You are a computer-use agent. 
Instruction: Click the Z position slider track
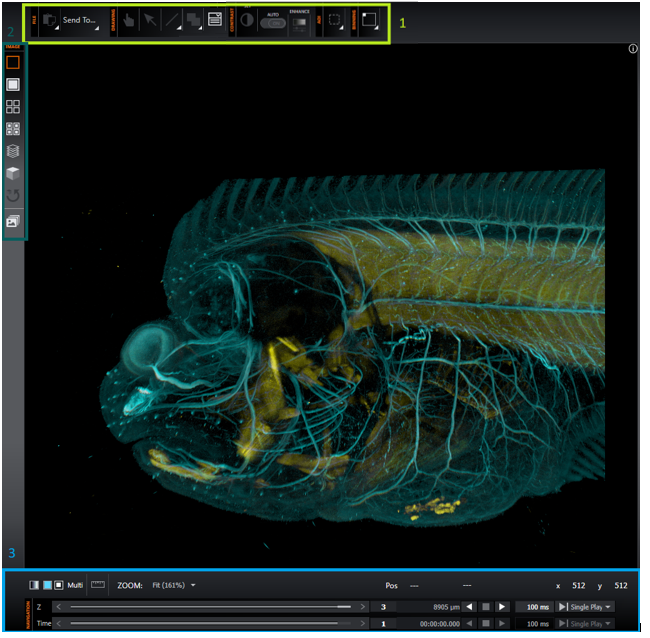(x=211, y=607)
